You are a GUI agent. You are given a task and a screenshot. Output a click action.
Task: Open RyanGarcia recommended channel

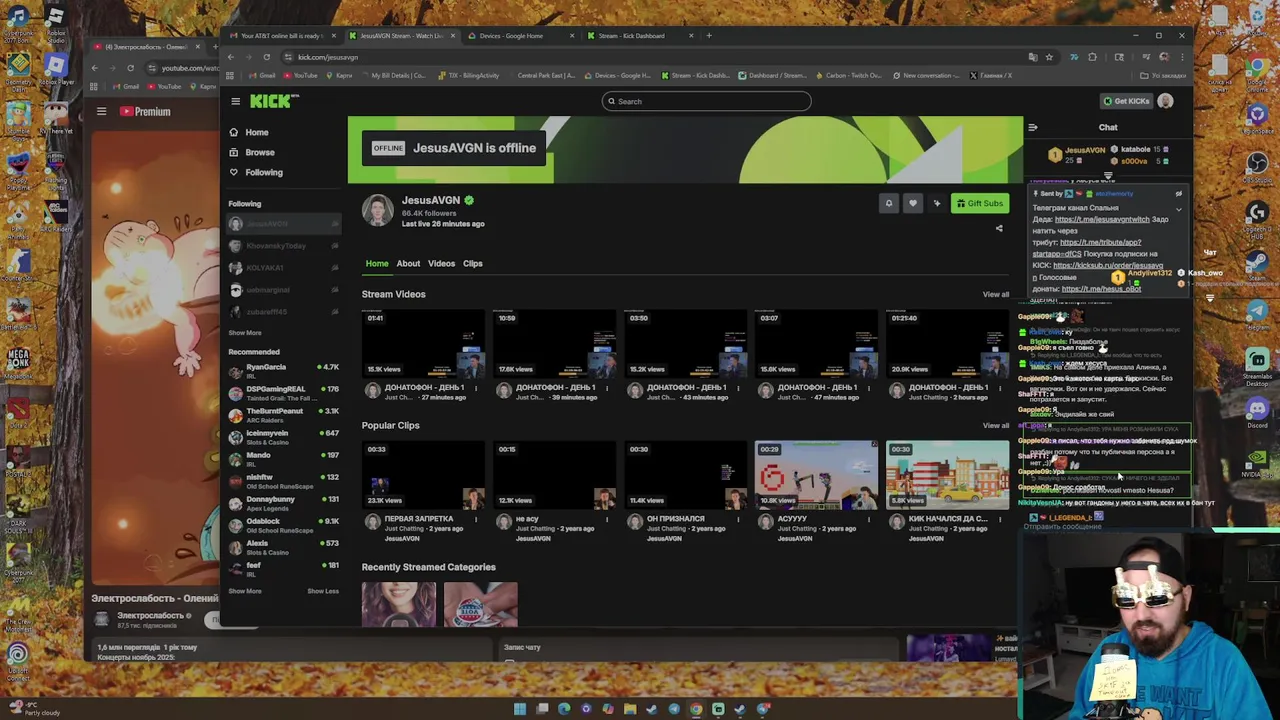283,371
